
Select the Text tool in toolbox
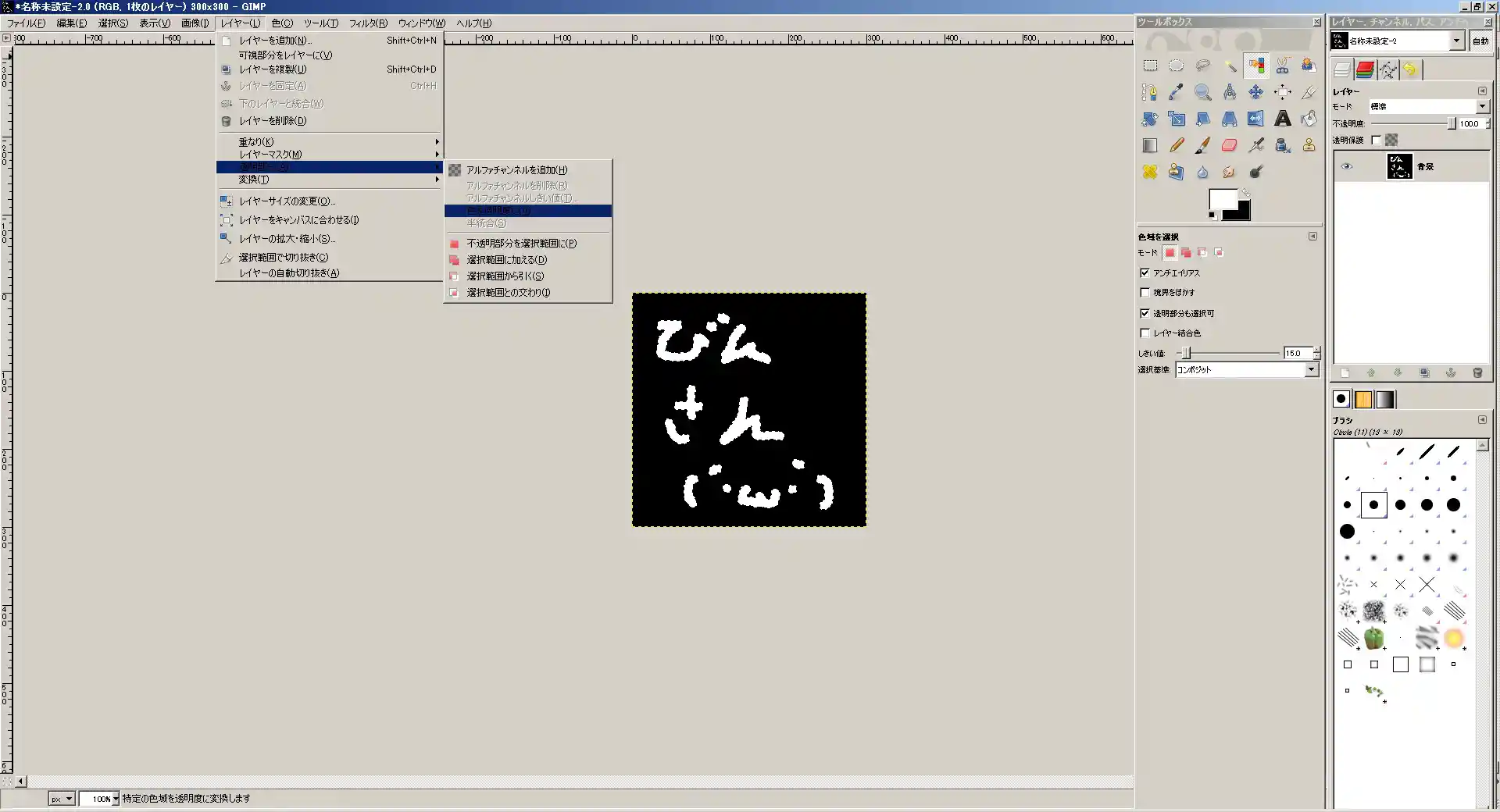[1282, 119]
